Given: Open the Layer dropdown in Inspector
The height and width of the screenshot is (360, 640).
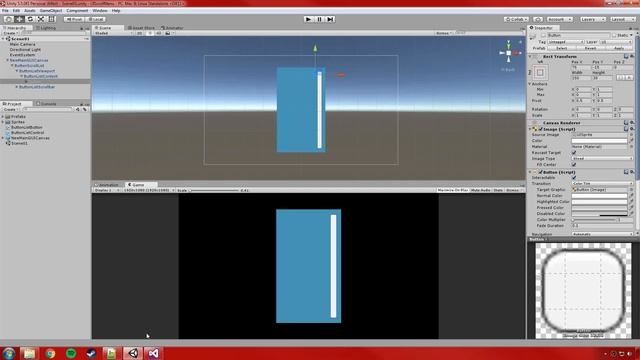Looking at the screenshot, I should pos(616,42).
